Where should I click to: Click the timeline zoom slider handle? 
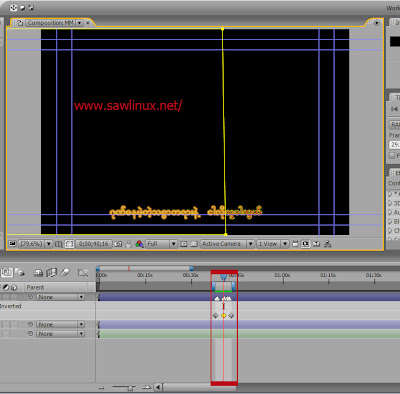point(131,388)
